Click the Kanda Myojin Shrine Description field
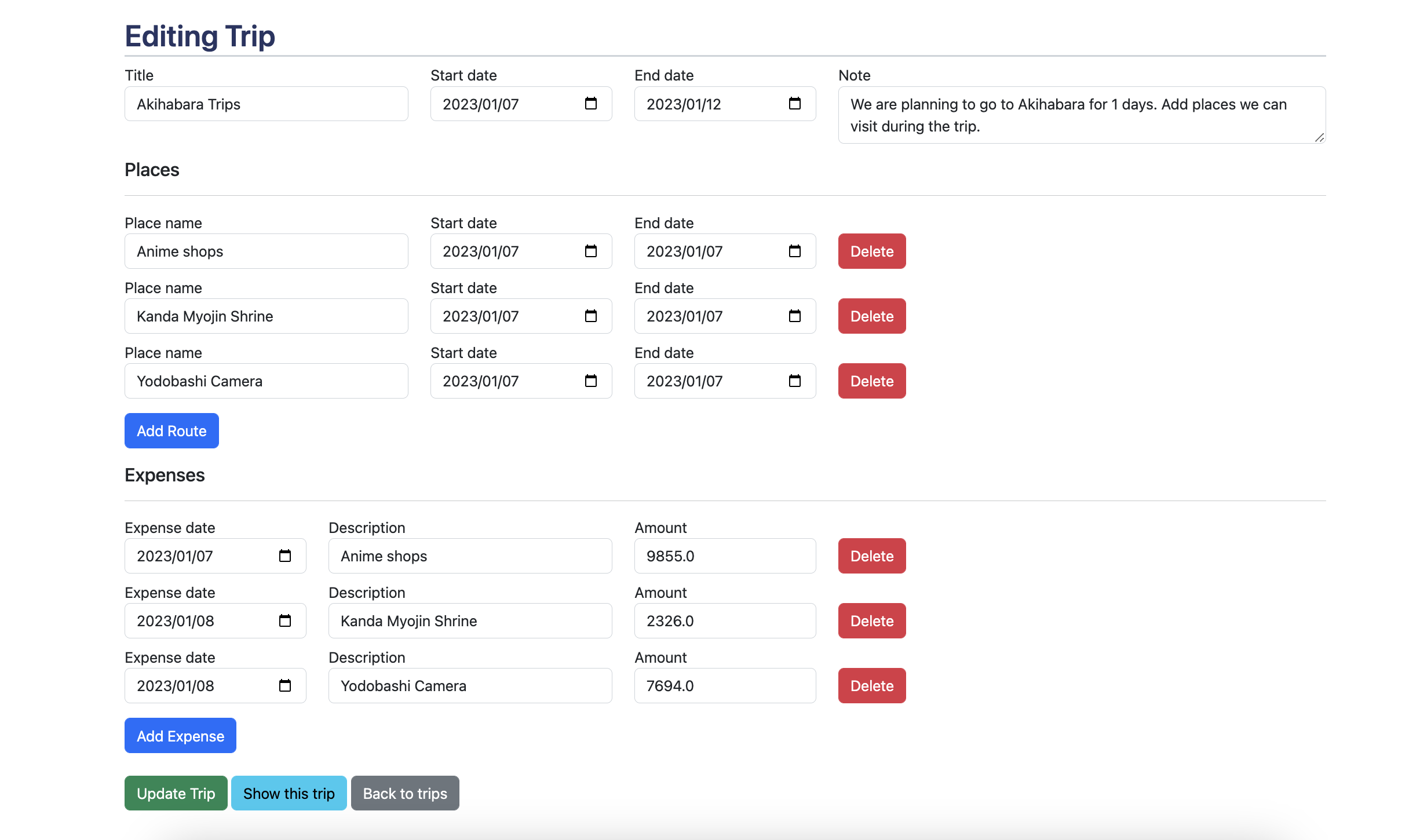The height and width of the screenshot is (840, 1409). click(x=469, y=621)
